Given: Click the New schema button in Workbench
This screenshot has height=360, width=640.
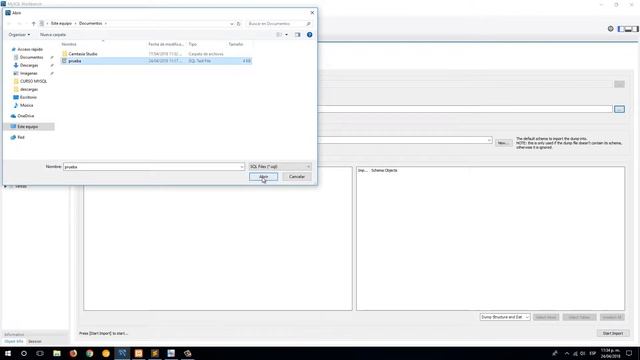Looking at the screenshot, I should [x=503, y=143].
